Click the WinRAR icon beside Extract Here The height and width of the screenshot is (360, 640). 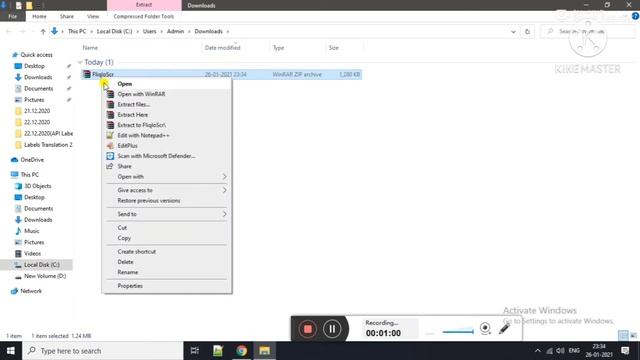click(110, 115)
